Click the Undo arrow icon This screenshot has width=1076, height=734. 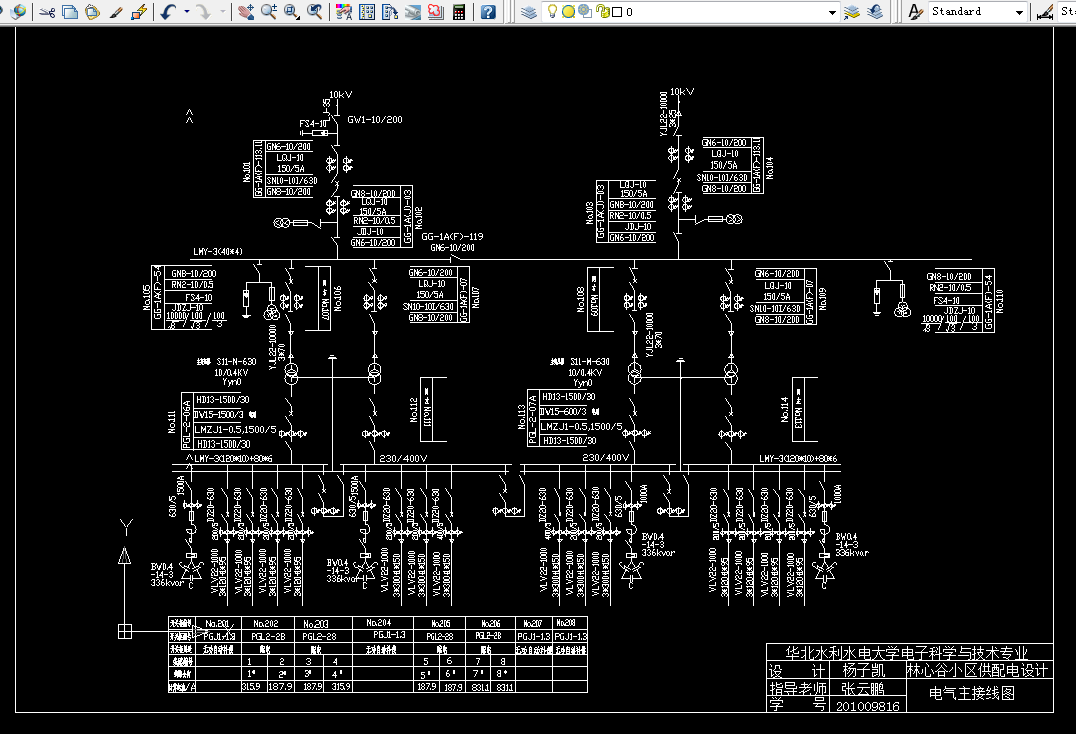(x=169, y=12)
